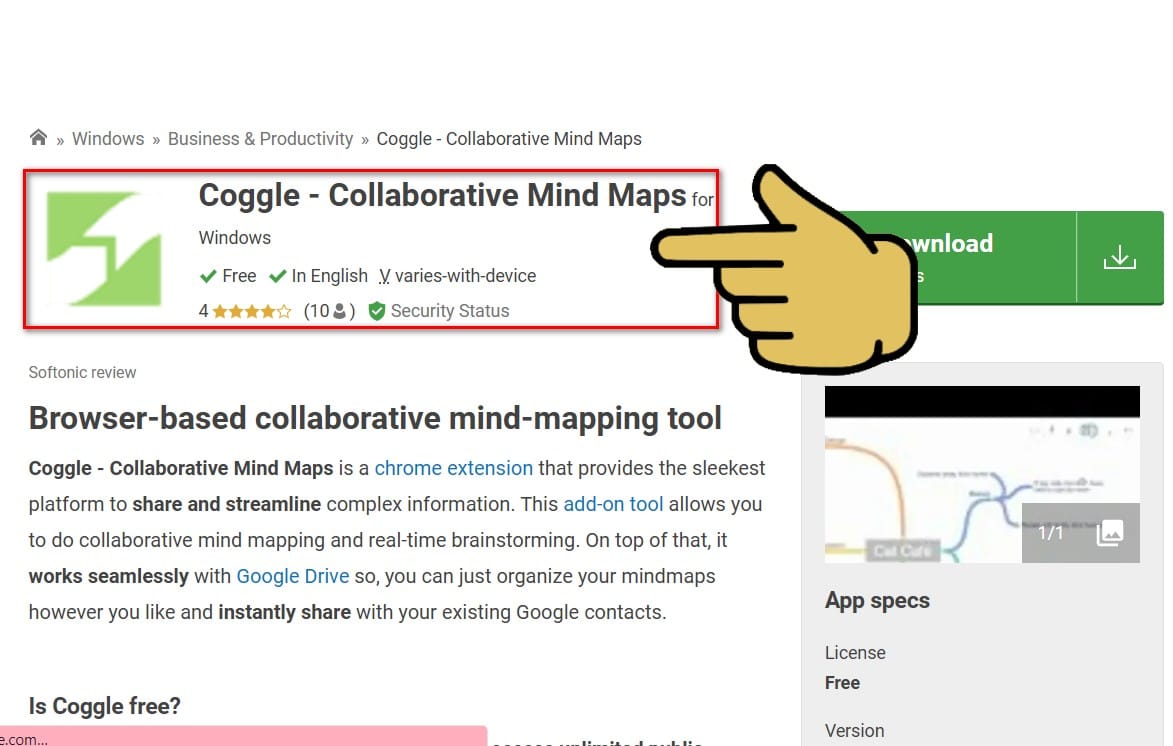Screen dimensions: 1173x746
Task: Click the Coggle green app logo
Action: tap(104, 248)
